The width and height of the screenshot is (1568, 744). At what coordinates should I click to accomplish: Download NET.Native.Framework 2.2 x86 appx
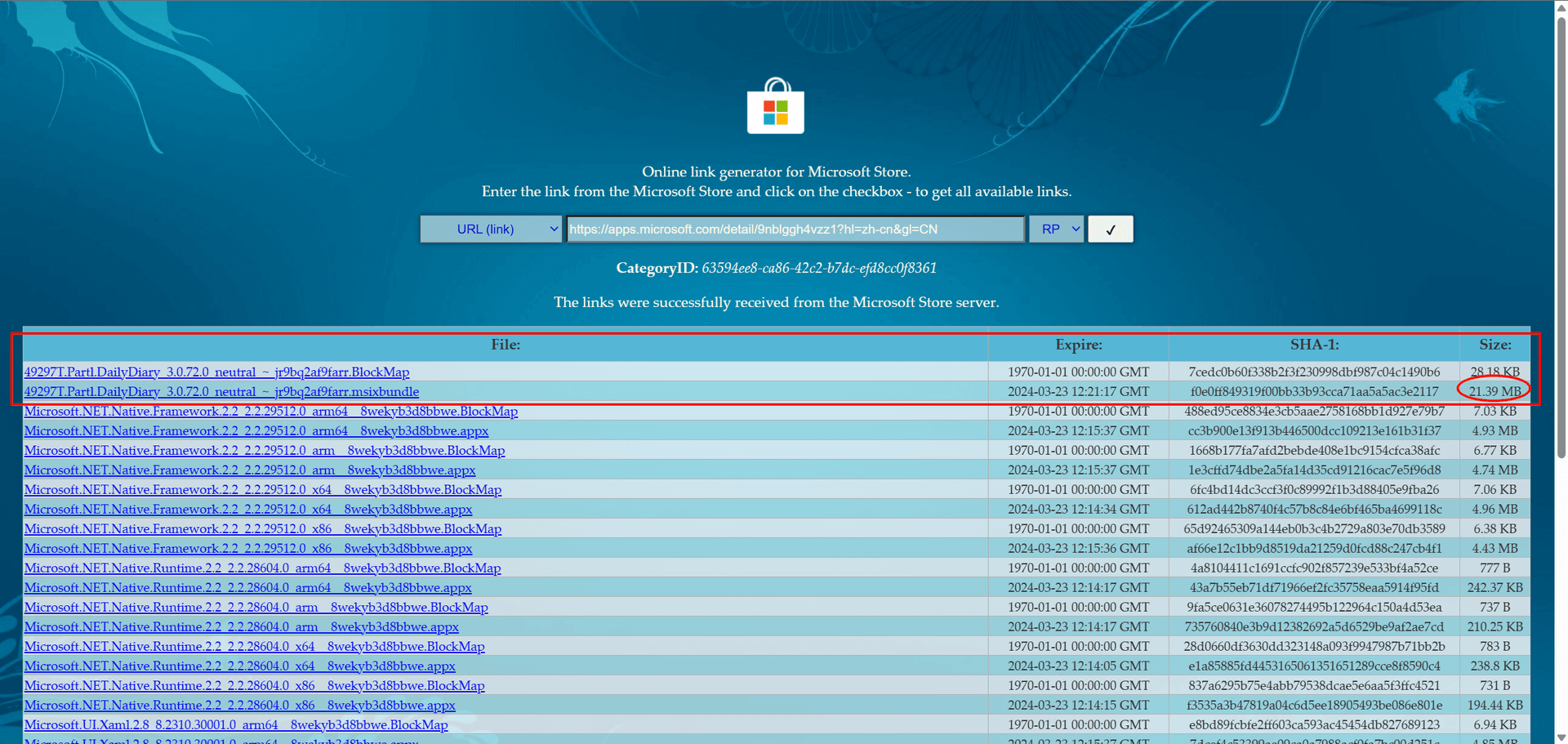[248, 549]
